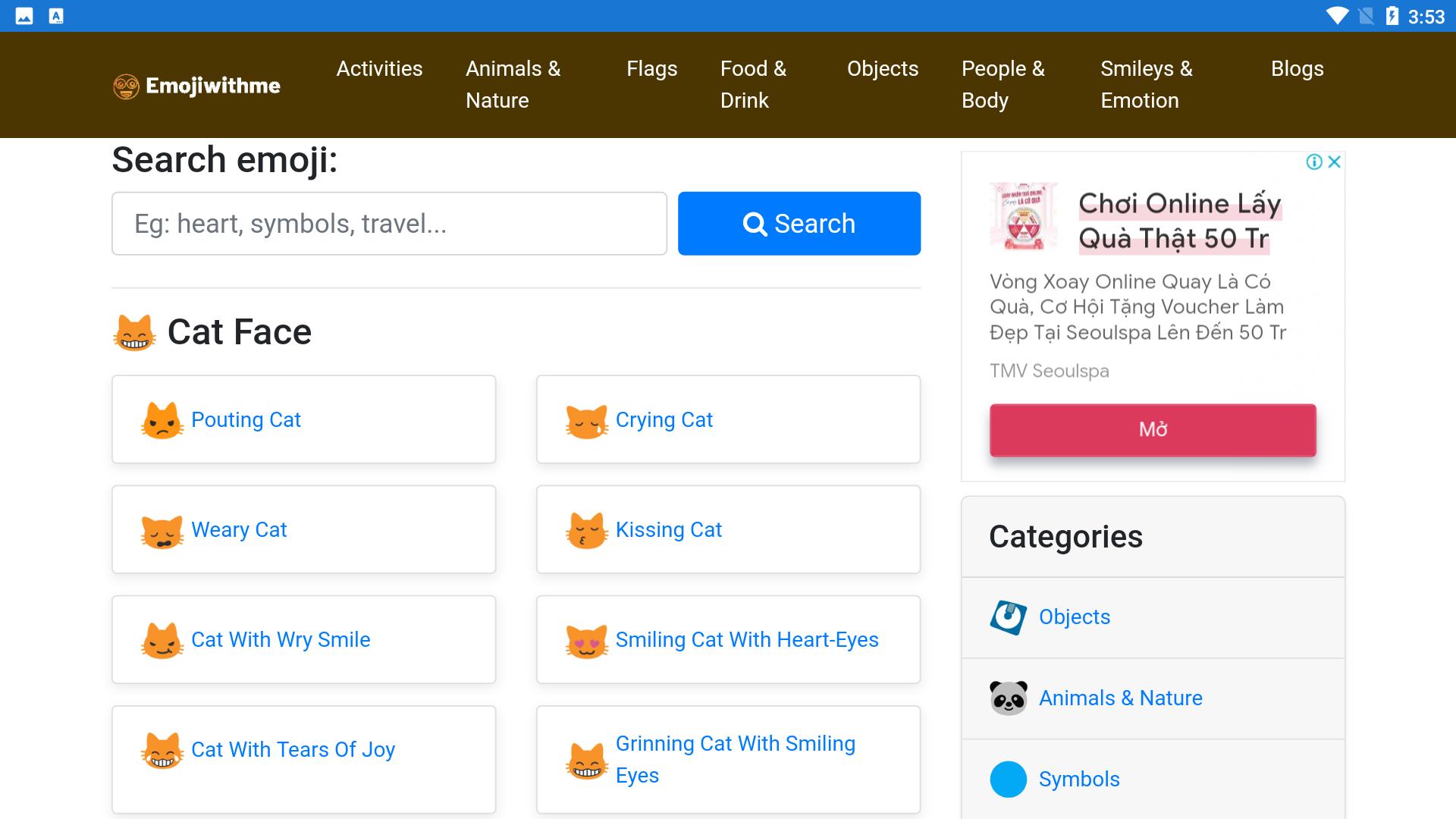Click the panda icon for Animals & Nature
The width and height of the screenshot is (1456, 819).
[x=1009, y=698]
